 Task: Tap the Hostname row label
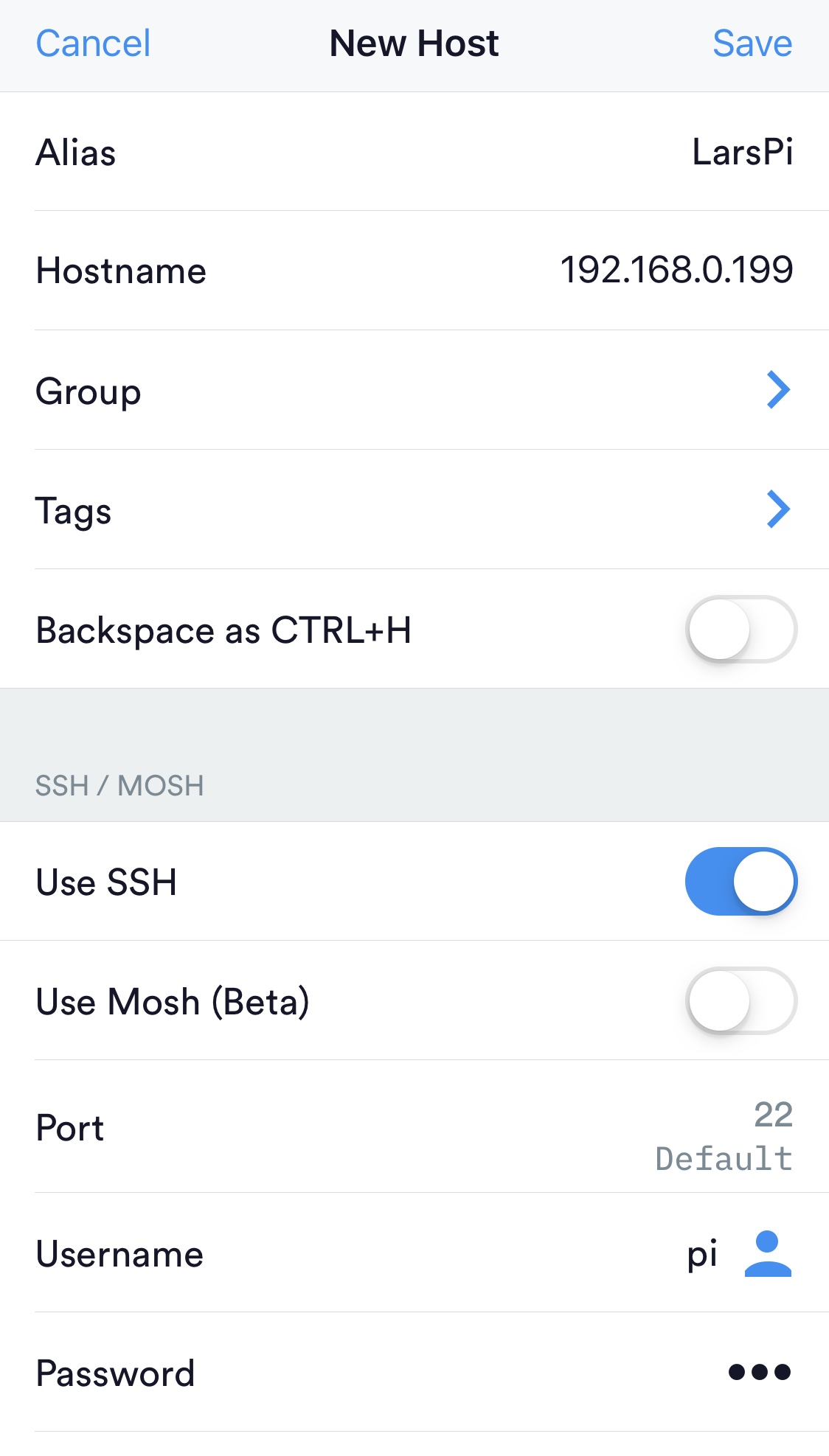click(121, 271)
